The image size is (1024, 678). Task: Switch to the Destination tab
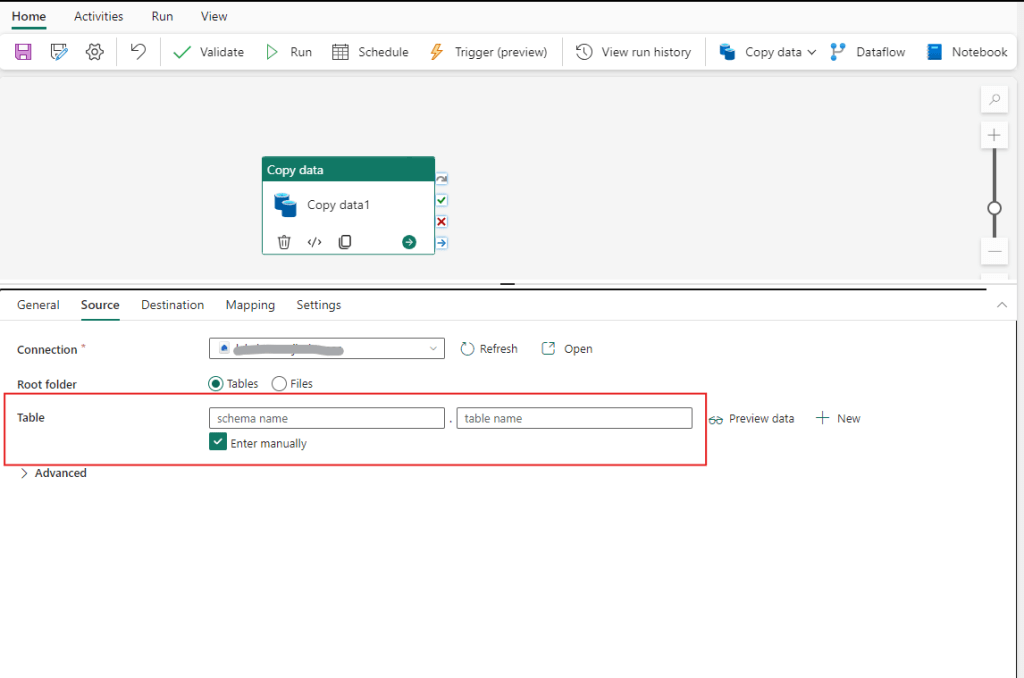pyautogui.click(x=172, y=305)
